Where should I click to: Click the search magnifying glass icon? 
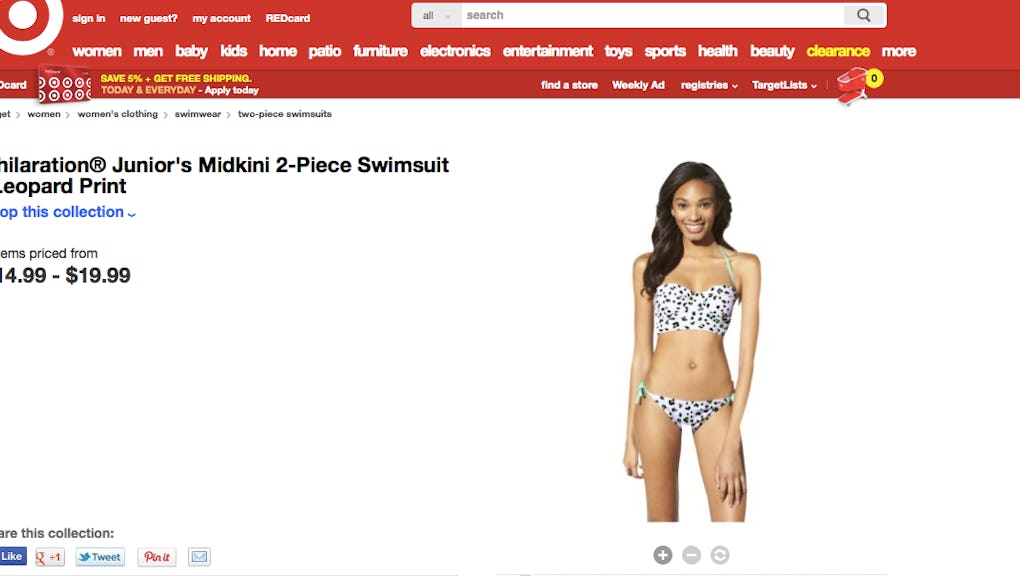(863, 16)
